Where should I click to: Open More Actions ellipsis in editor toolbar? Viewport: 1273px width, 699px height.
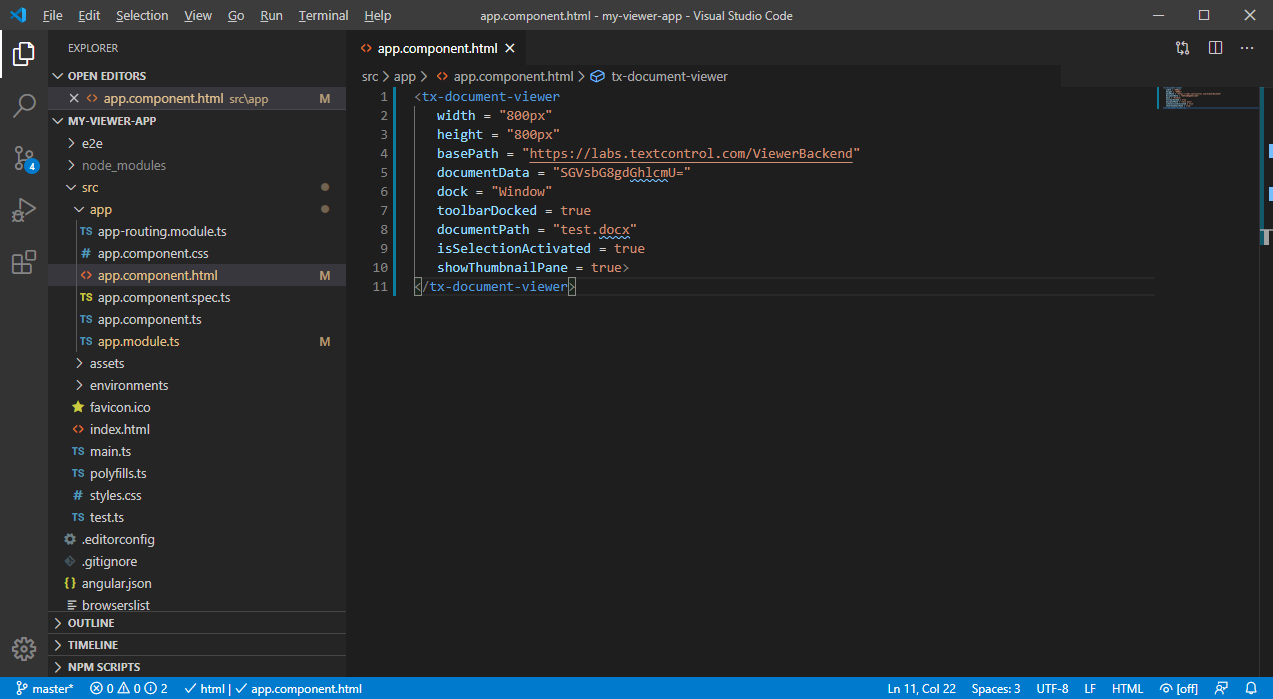(1247, 47)
